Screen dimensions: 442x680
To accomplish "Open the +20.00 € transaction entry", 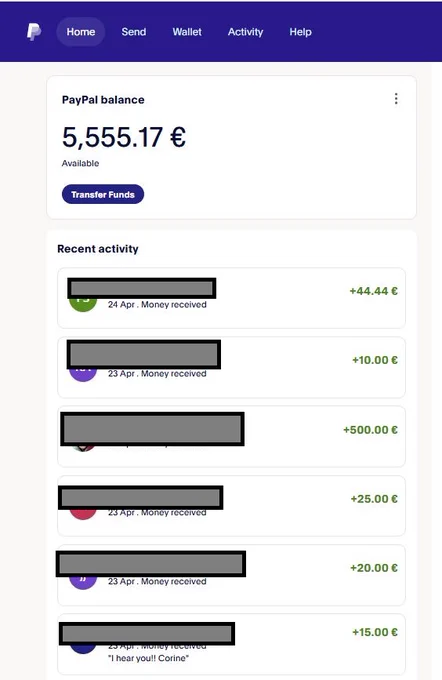I will (x=231, y=575).
